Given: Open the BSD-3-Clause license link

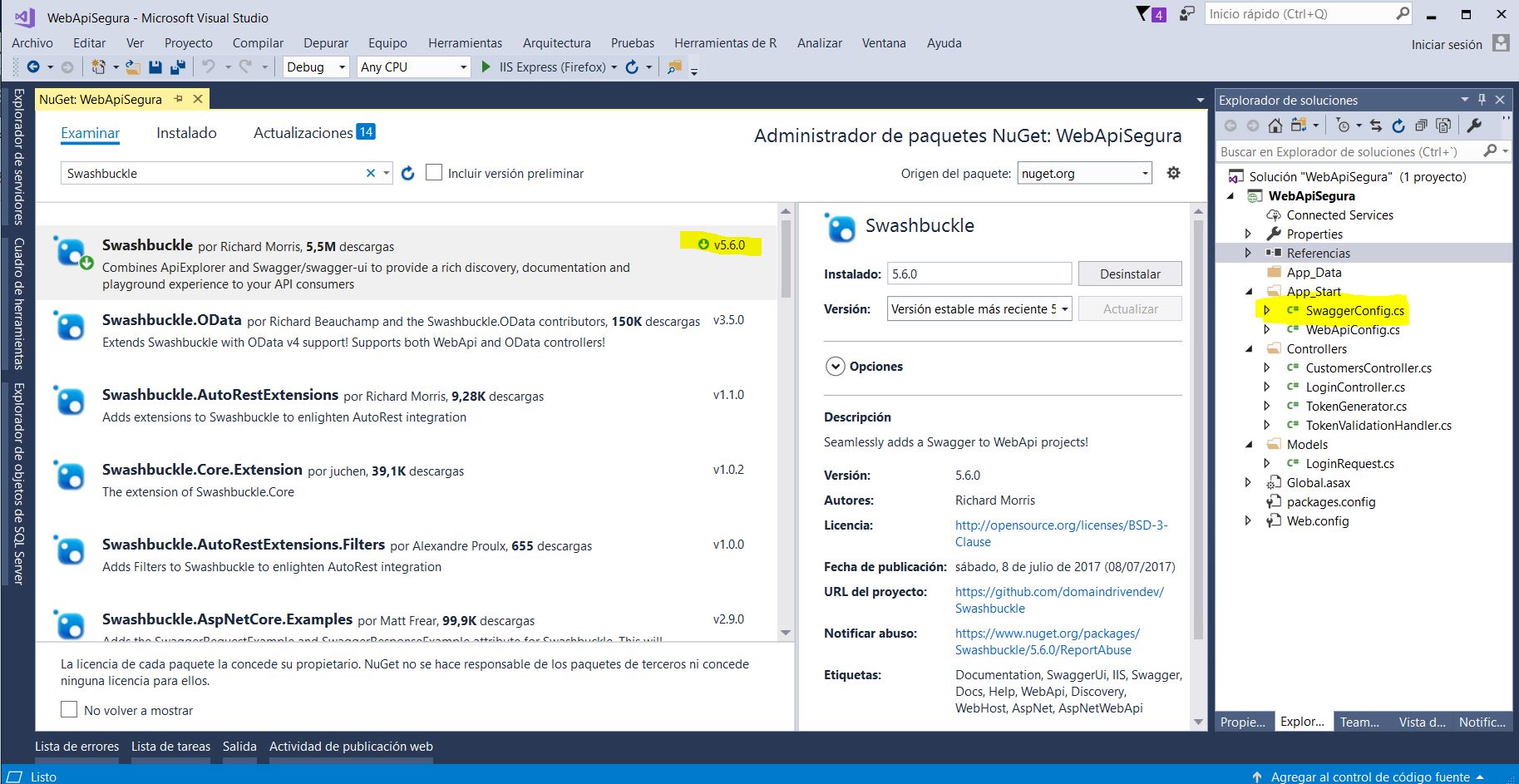Looking at the screenshot, I should pyautogui.click(x=1061, y=534).
